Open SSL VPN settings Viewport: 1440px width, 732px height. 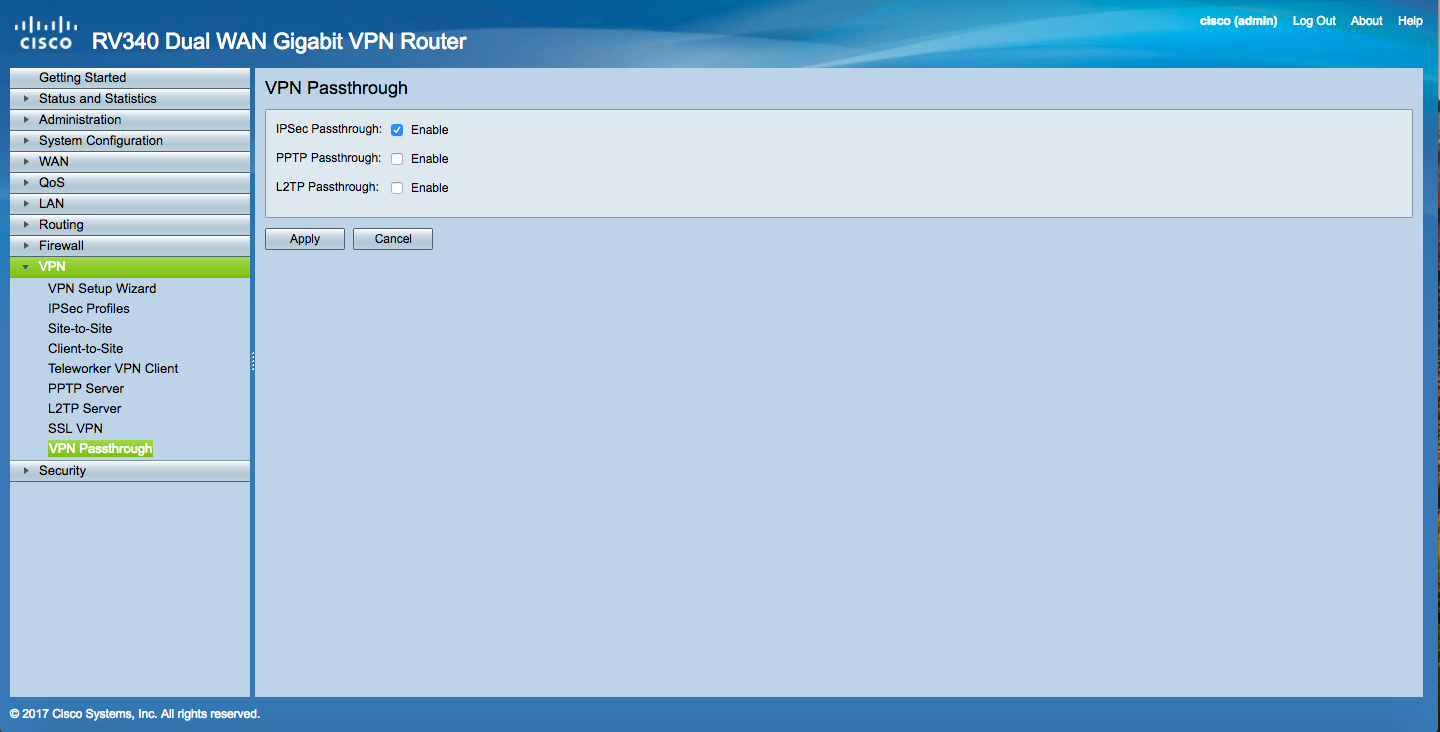[x=75, y=429]
